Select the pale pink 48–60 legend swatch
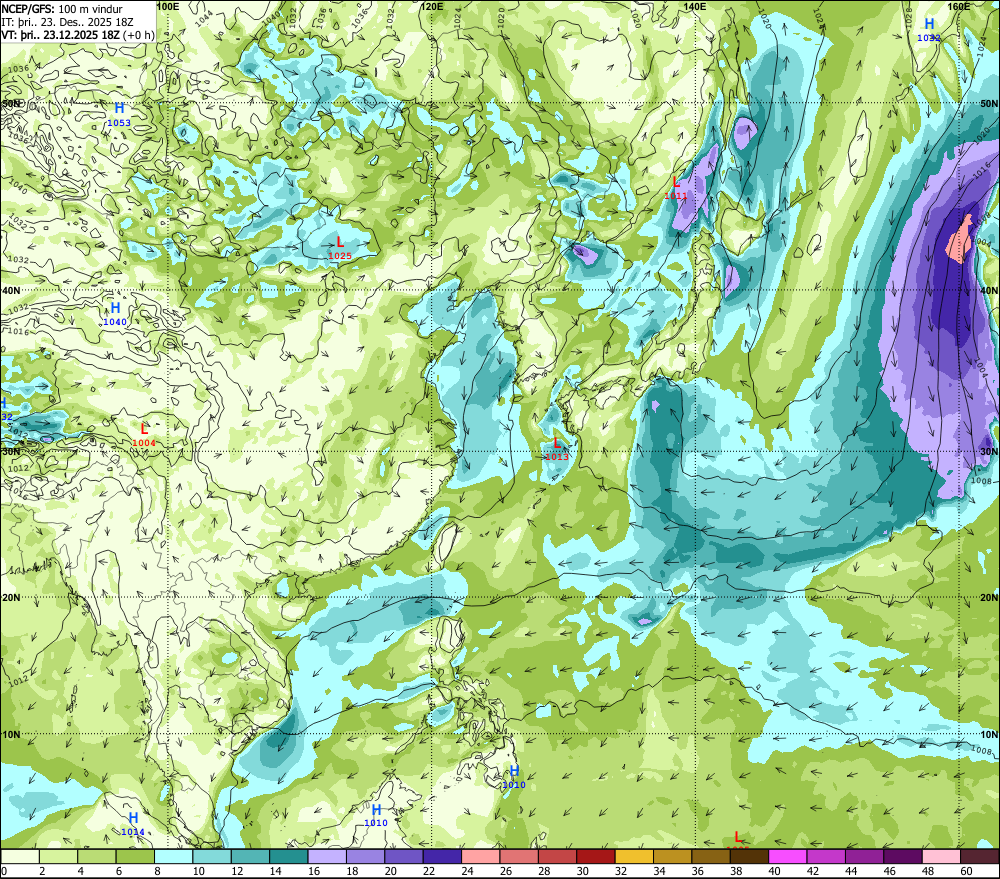This screenshot has width=1000, height=879. click(941, 857)
